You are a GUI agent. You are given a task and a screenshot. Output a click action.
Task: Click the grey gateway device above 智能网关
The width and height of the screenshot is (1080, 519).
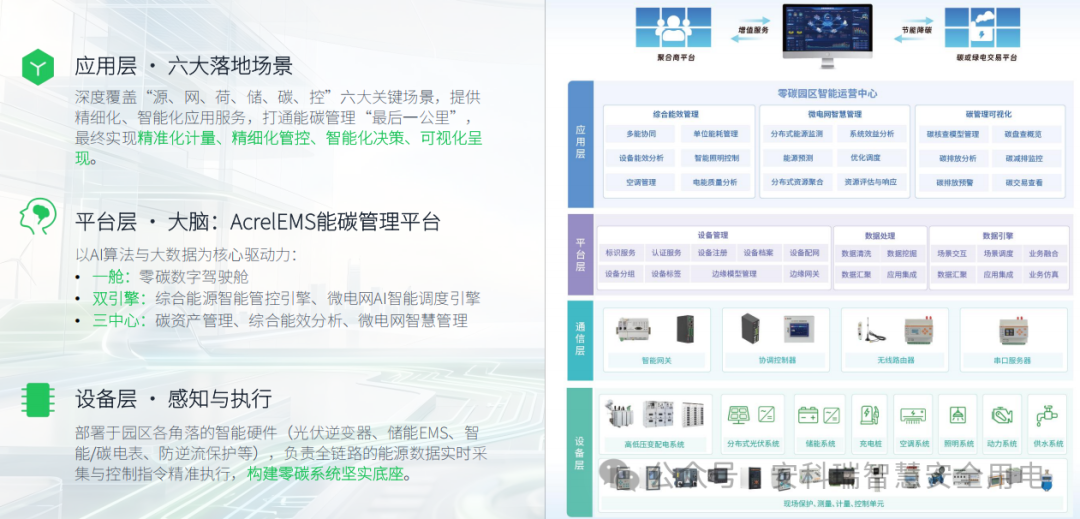[634, 331]
